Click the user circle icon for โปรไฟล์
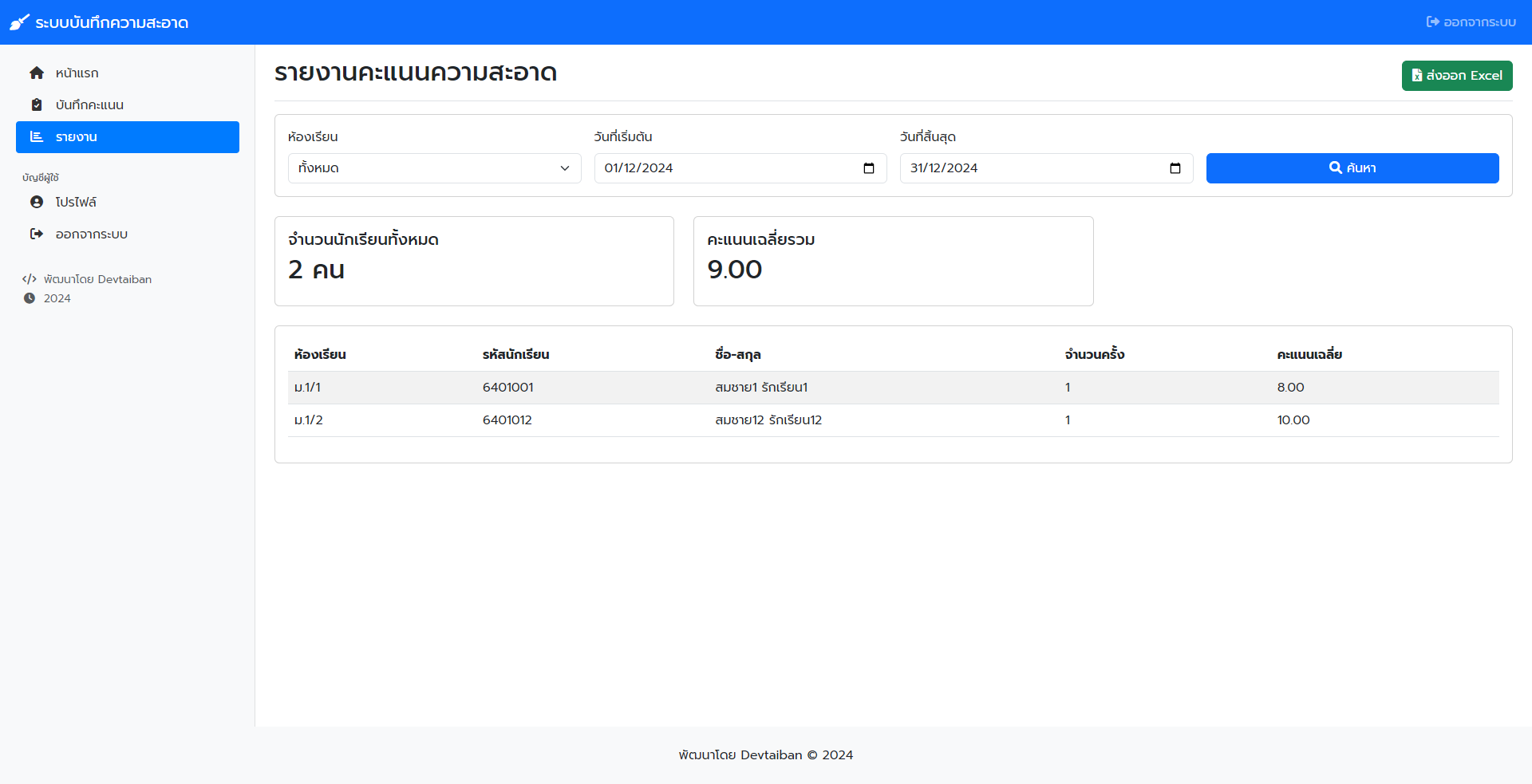This screenshot has width=1532, height=784. [37, 203]
